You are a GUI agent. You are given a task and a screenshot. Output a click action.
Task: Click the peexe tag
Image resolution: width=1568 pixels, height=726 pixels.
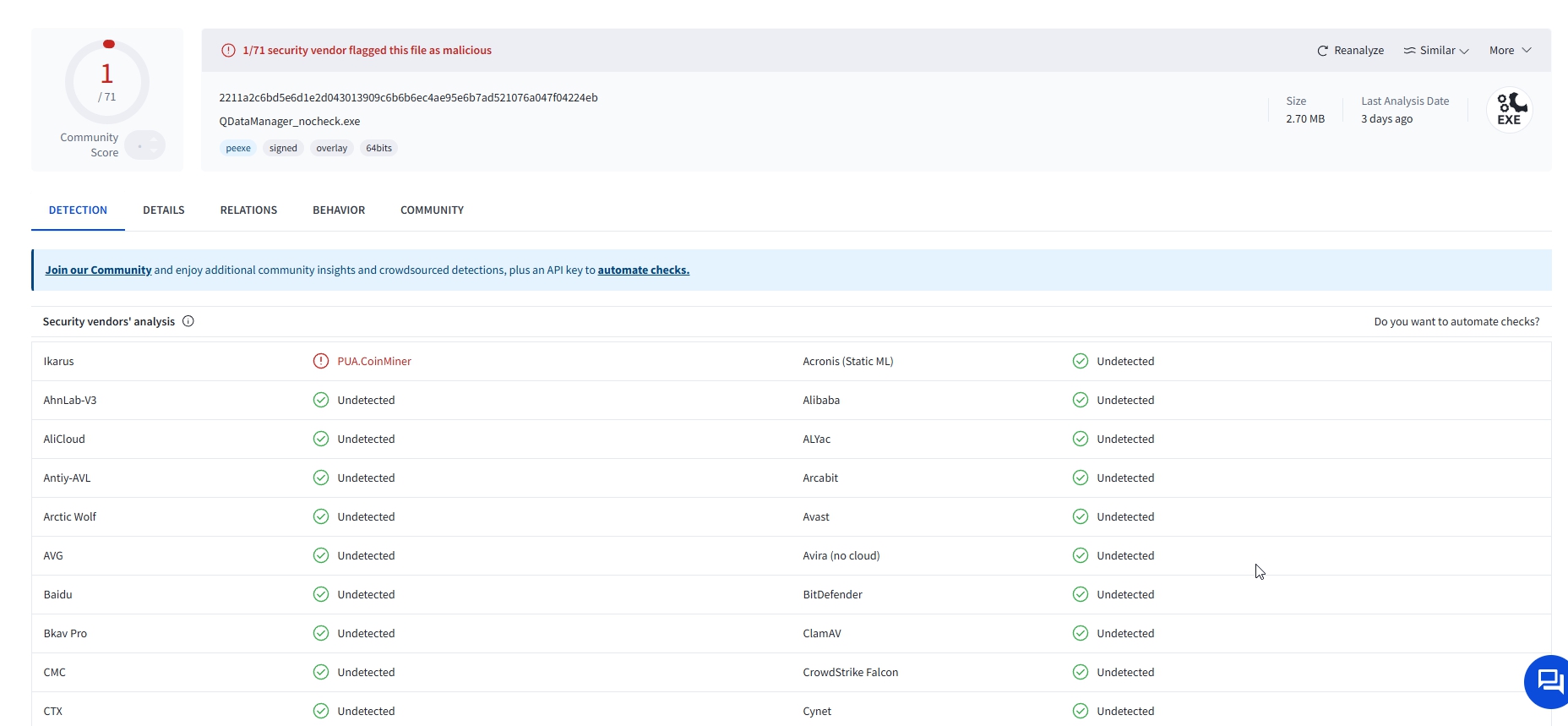(238, 148)
